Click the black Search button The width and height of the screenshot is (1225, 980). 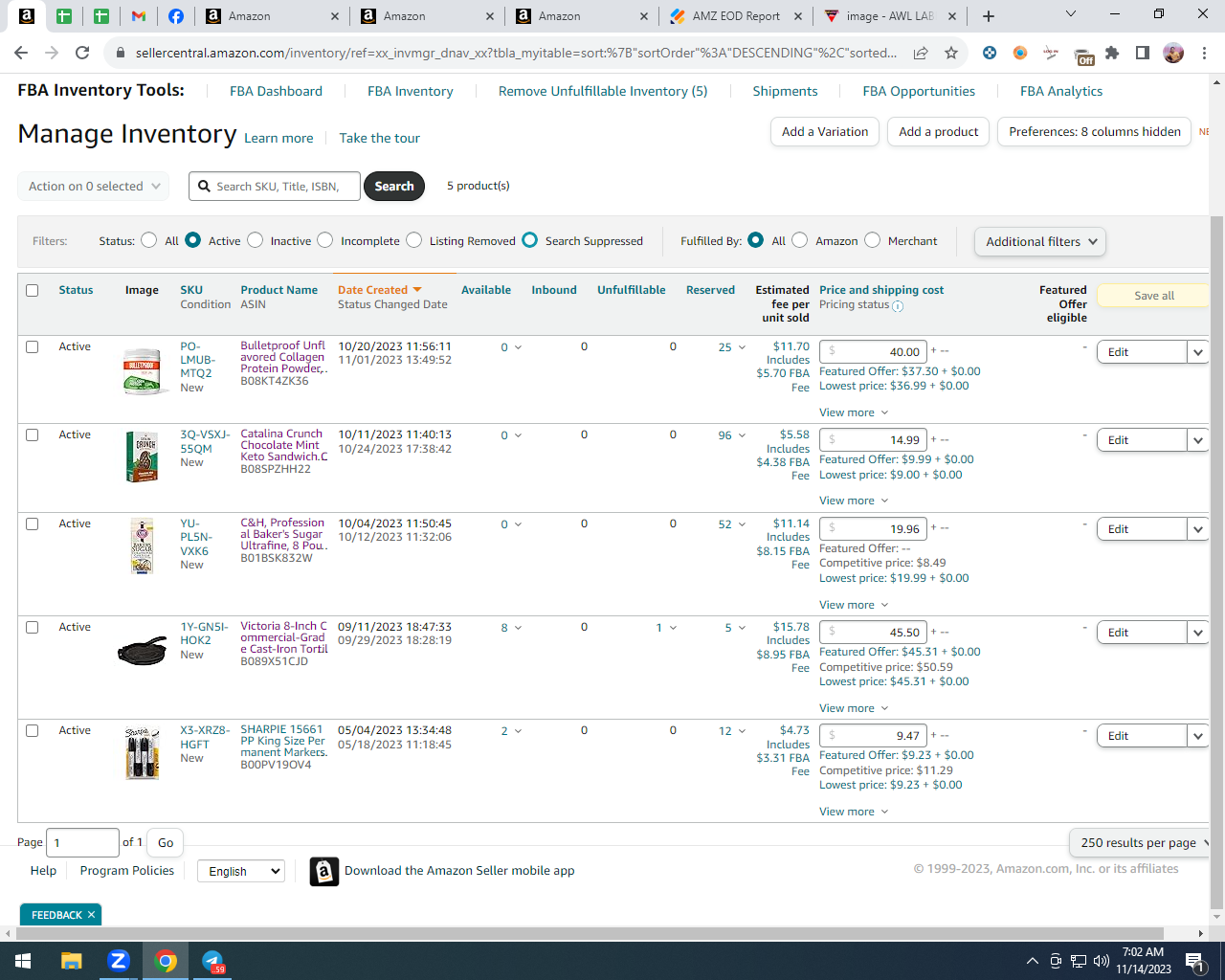[394, 187]
